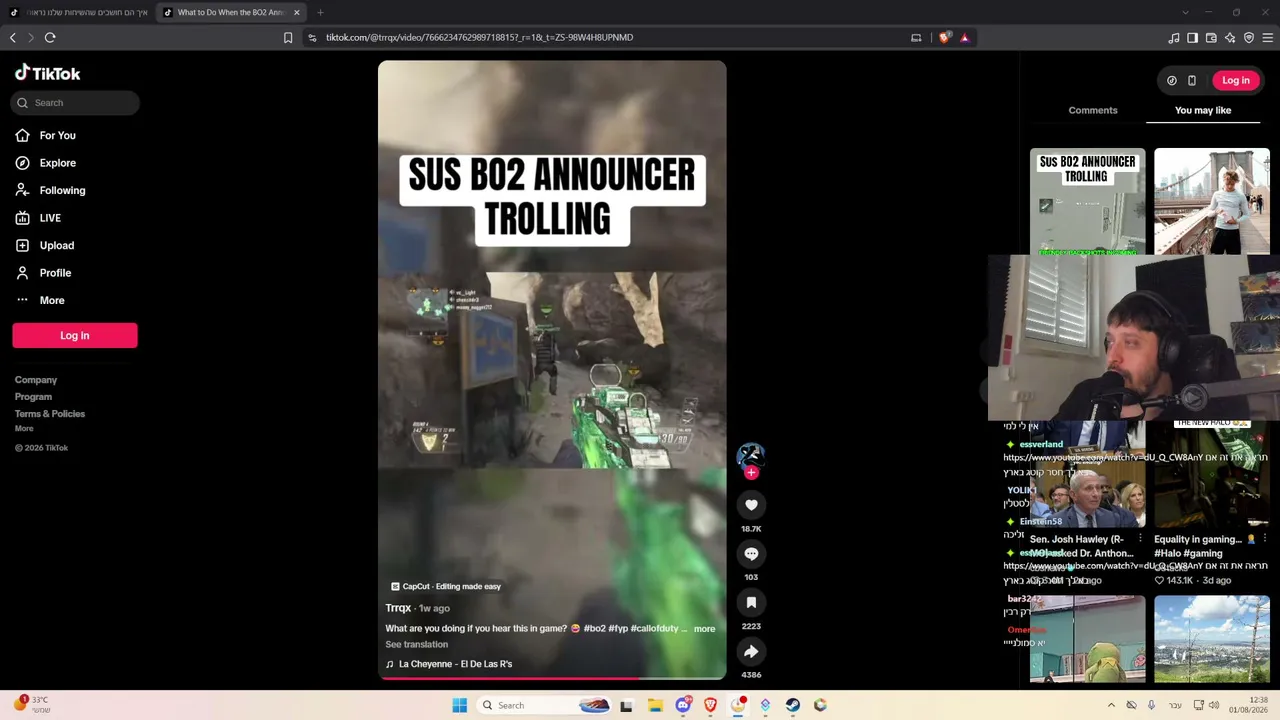Screen dimensions: 1280x720
Task: Switch to the Comments tab
Action: (1093, 110)
